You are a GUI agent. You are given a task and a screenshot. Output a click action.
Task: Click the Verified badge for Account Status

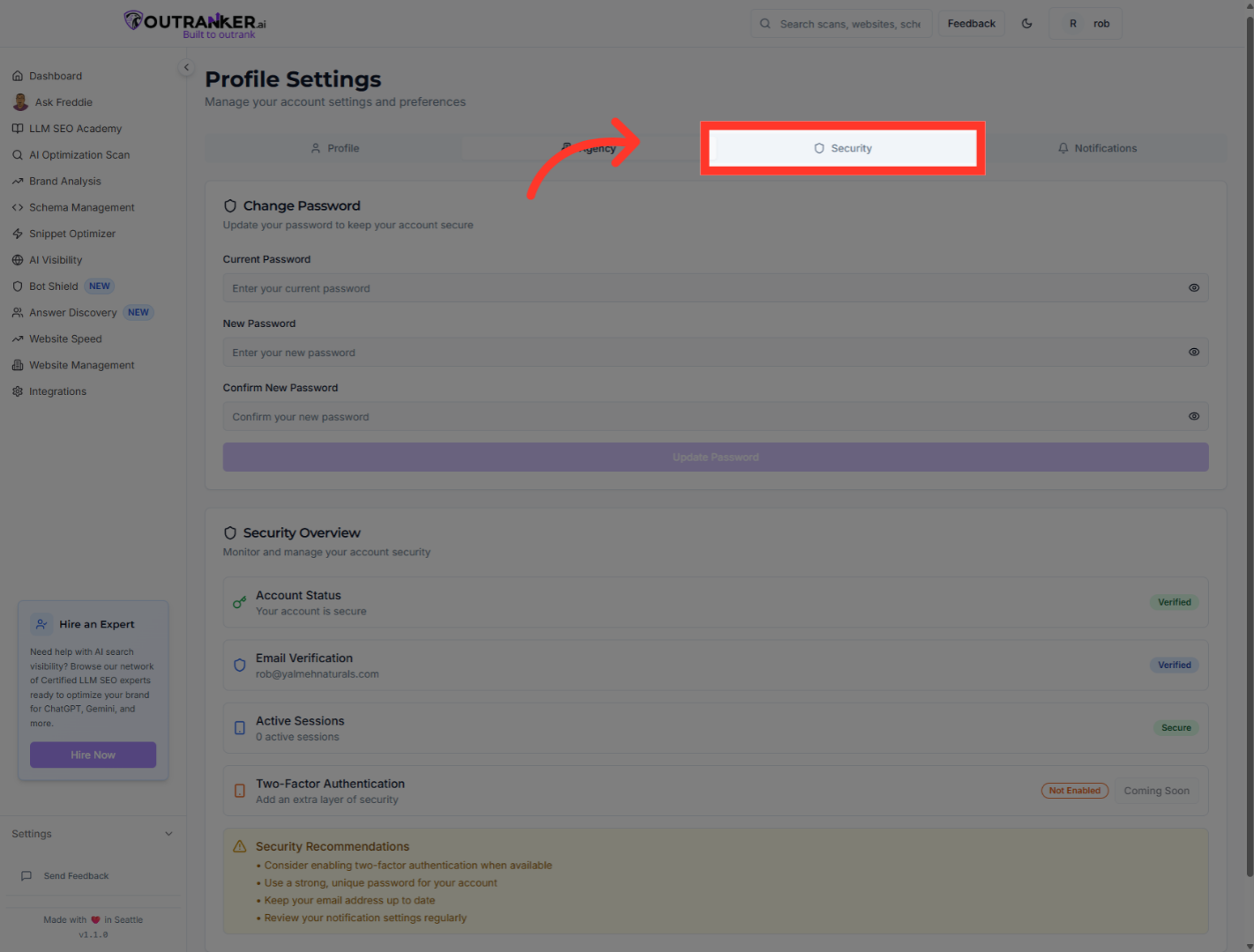click(x=1174, y=603)
